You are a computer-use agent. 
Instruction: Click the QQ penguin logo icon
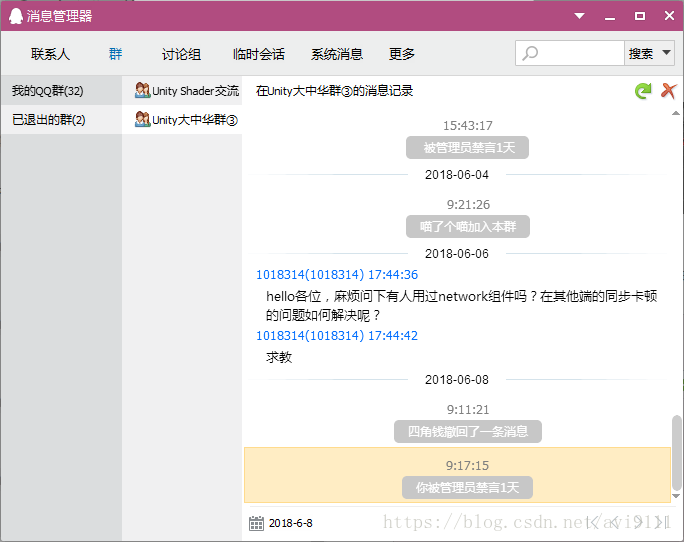[x=16, y=16]
